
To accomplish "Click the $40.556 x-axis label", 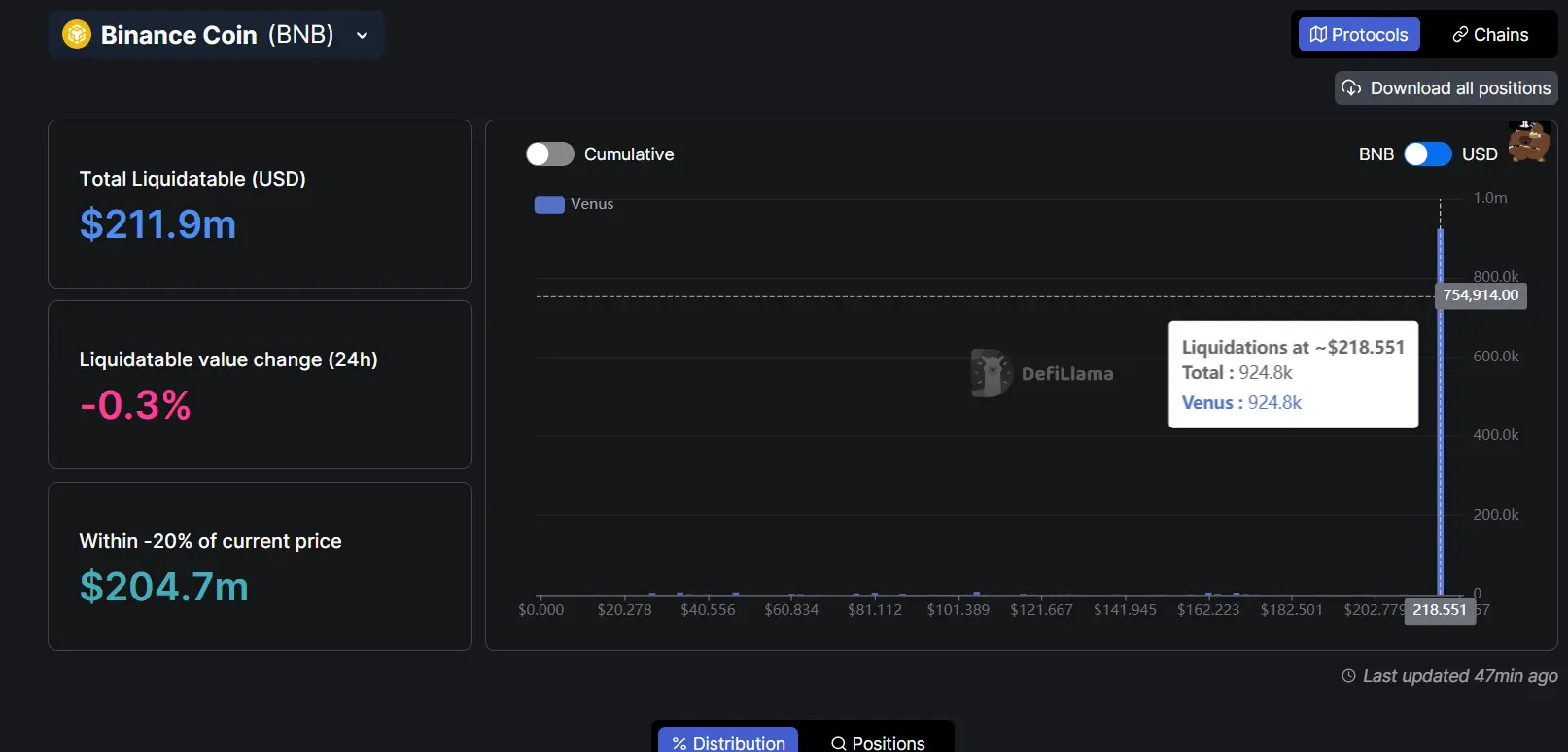I will tap(709, 610).
